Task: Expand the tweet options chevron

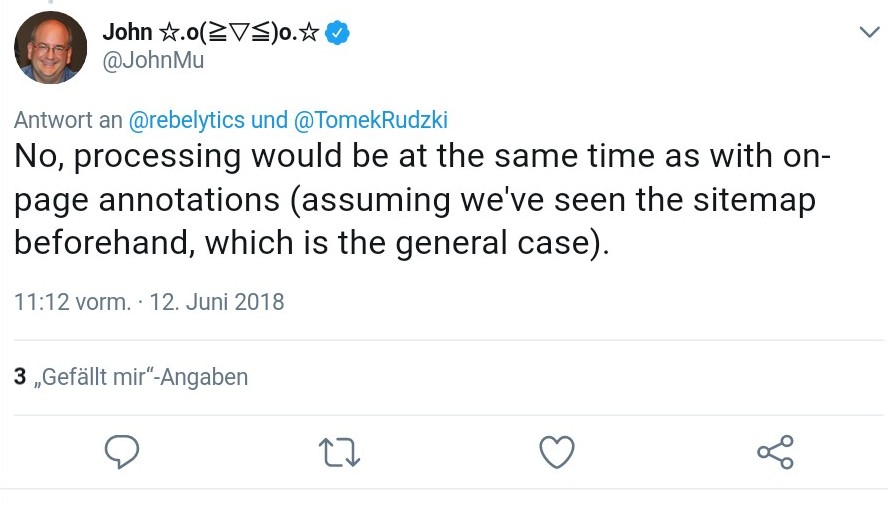Action: pyautogui.click(x=869, y=33)
